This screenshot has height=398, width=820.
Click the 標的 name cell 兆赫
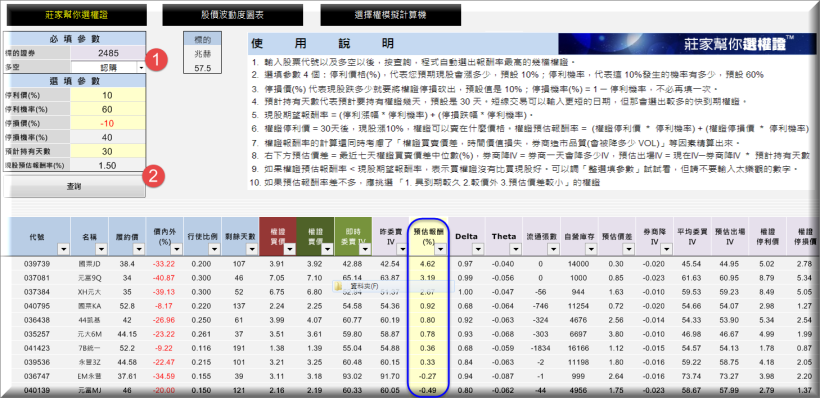202,53
